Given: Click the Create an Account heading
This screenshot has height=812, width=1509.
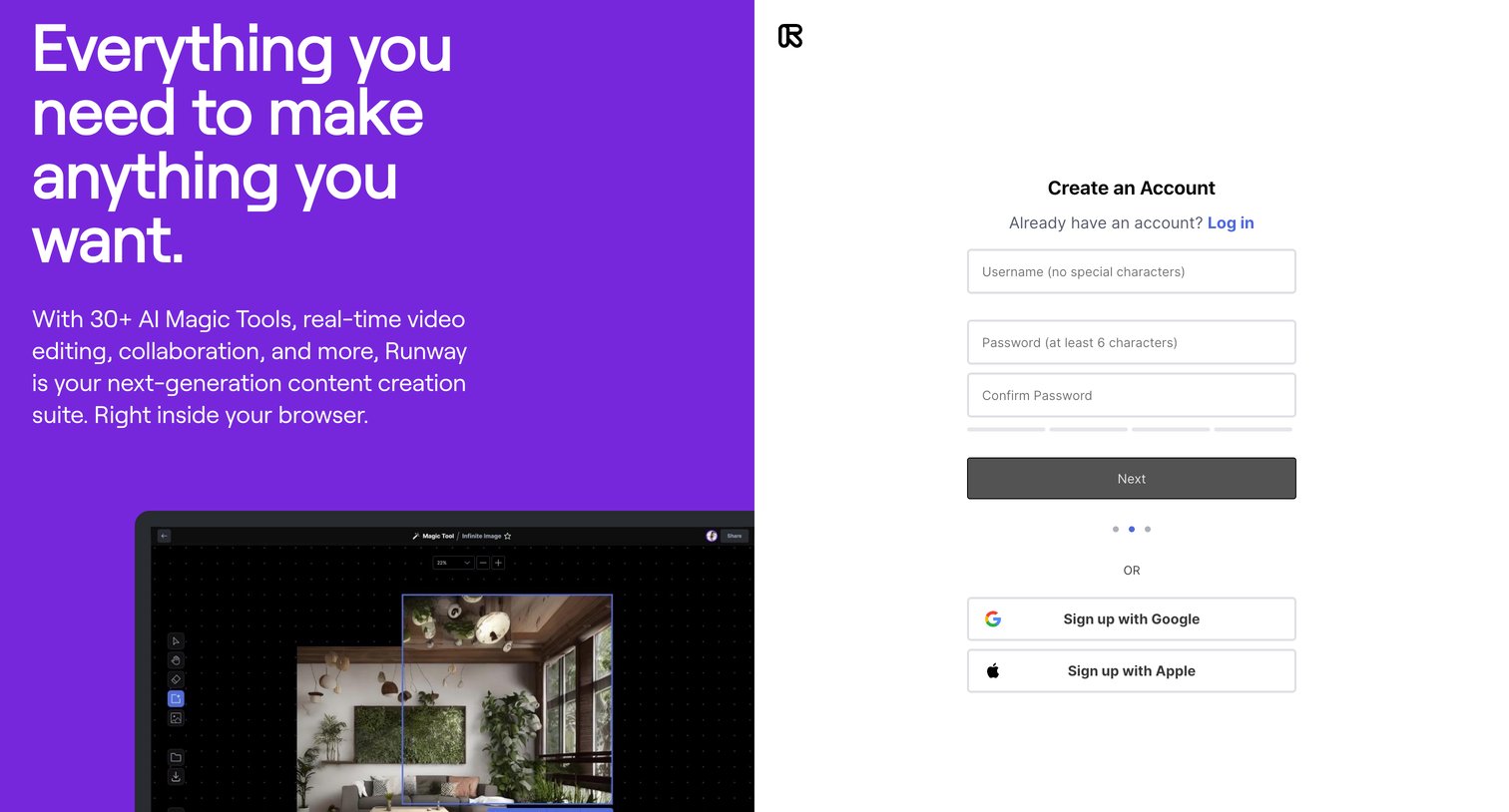Looking at the screenshot, I should [x=1132, y=188].
